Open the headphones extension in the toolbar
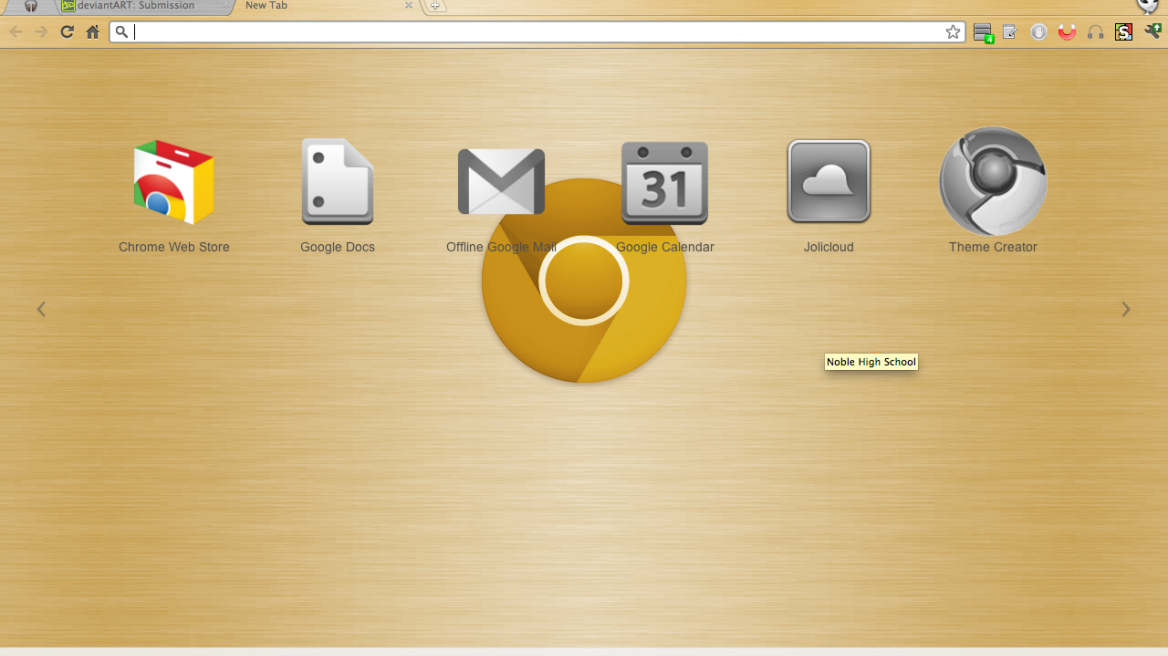 [x=1095, y=32]
